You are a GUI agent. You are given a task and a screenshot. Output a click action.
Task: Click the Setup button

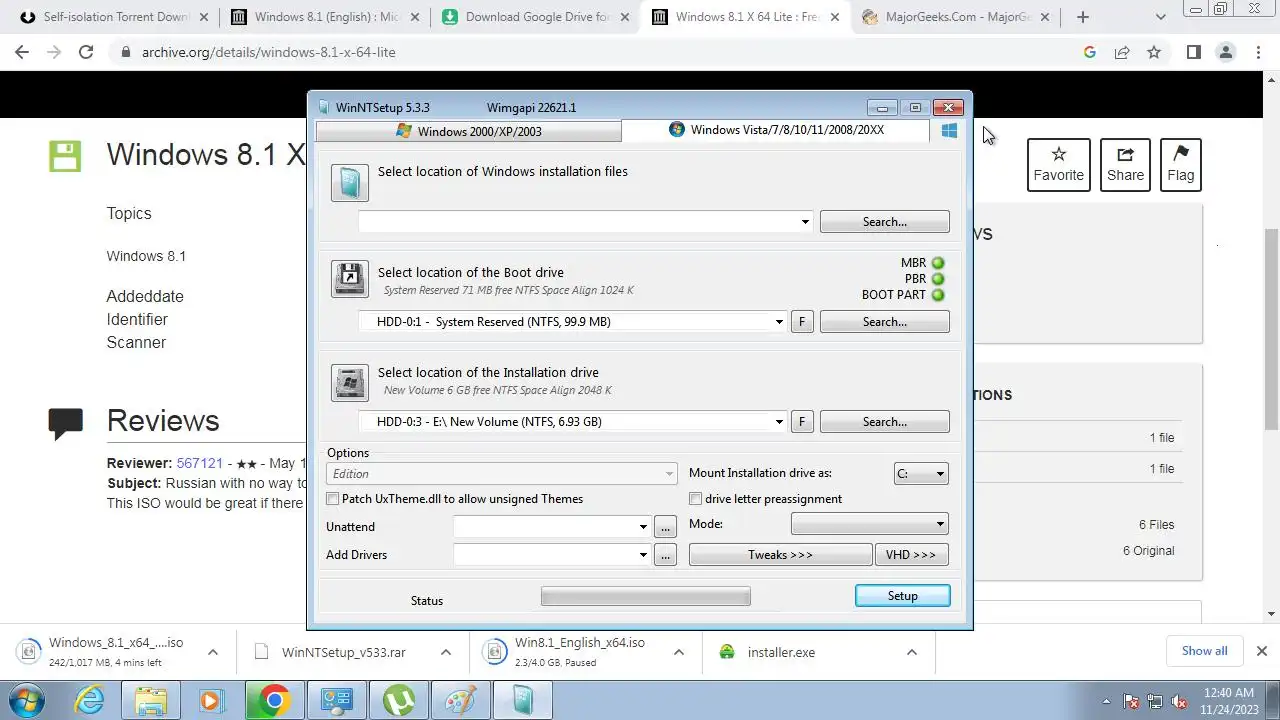coord(902,596)
